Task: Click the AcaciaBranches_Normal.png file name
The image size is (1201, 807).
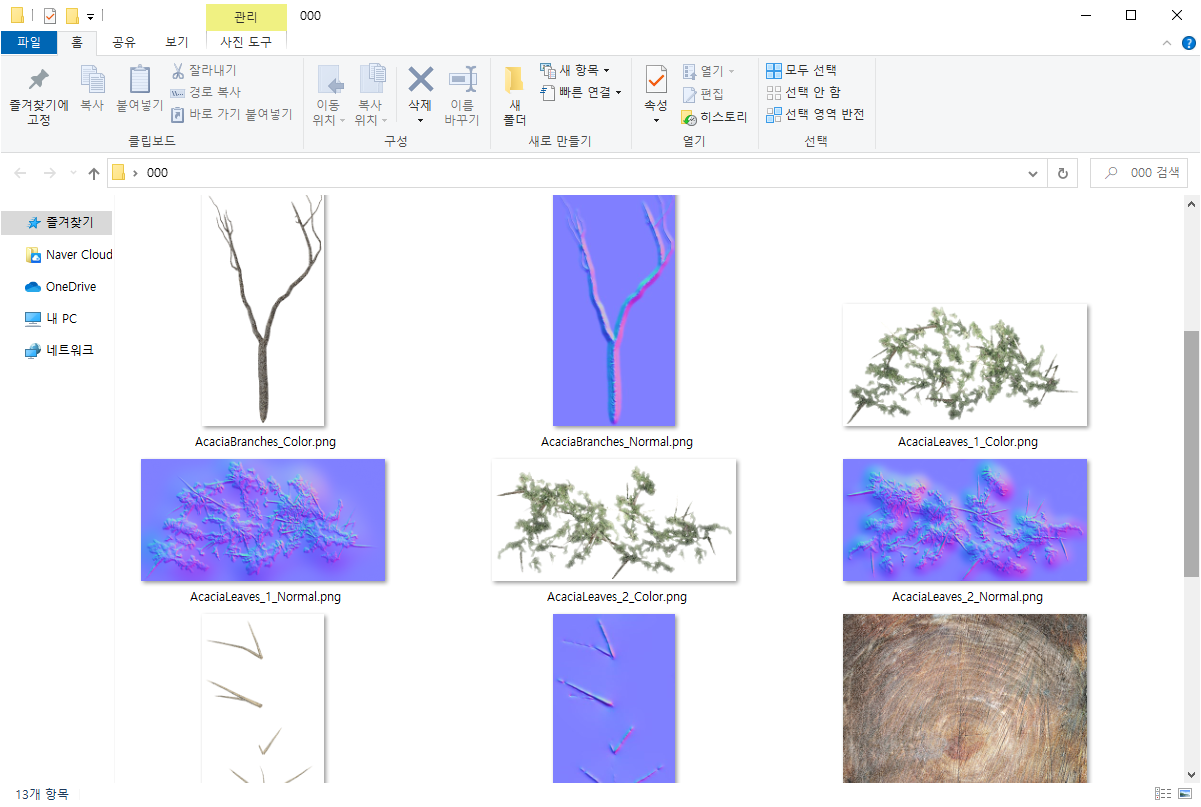Action: (617, 441)
